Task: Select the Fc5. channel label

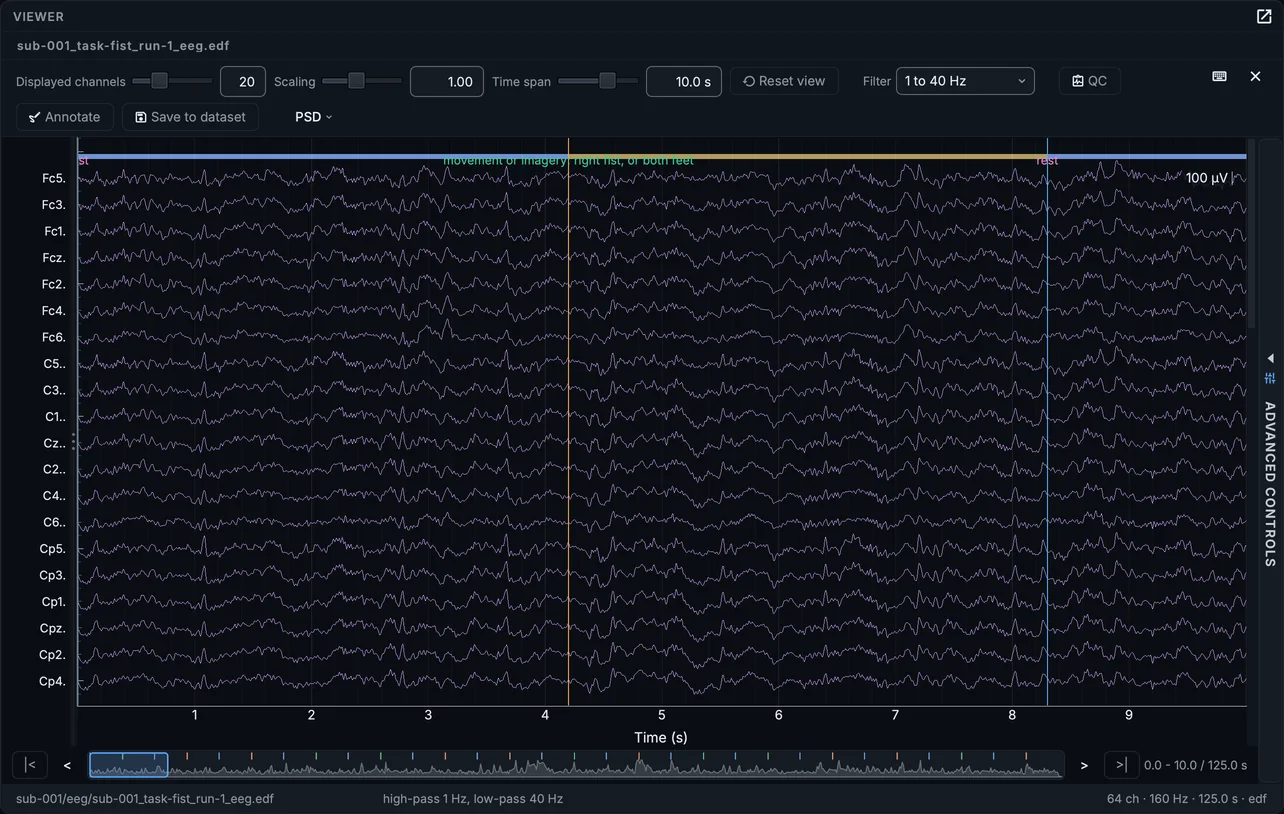Action: 54,178
